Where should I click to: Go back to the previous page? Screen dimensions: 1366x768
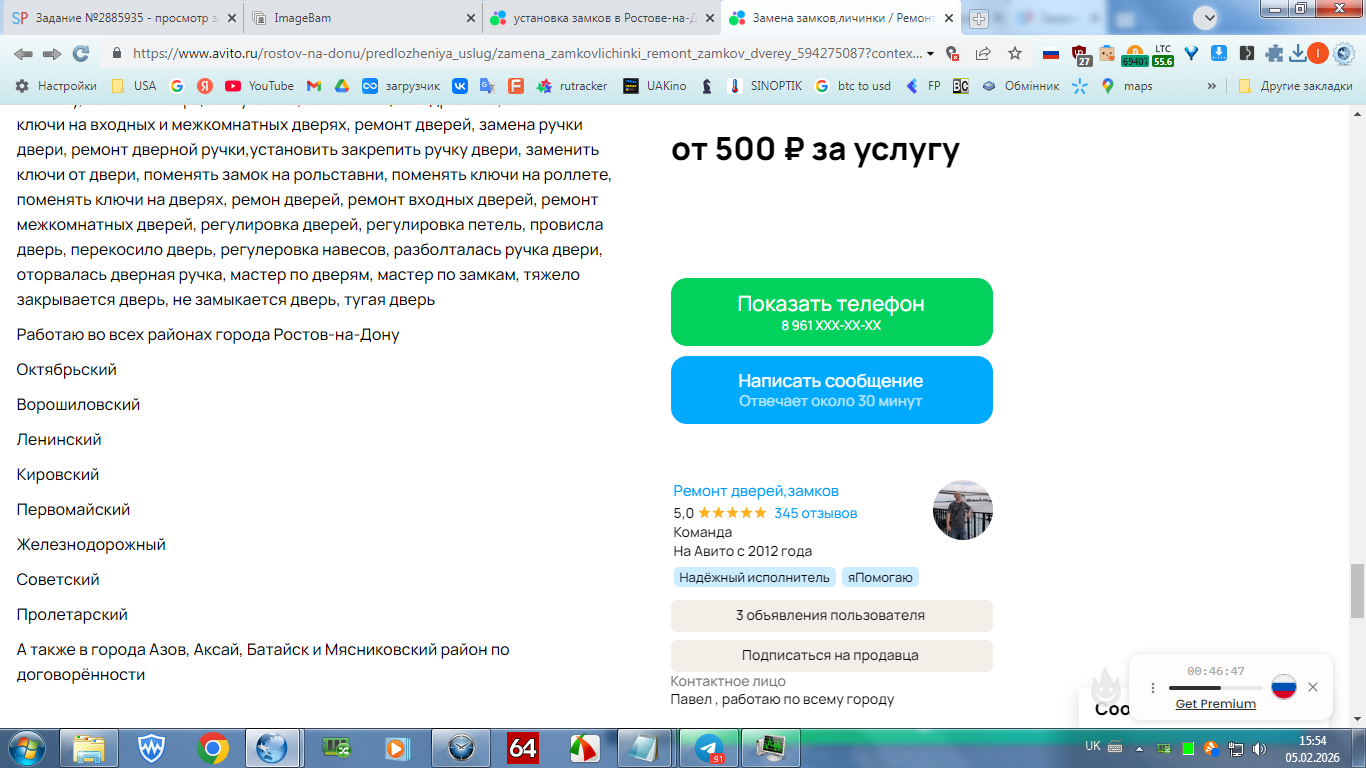[22, 54]
